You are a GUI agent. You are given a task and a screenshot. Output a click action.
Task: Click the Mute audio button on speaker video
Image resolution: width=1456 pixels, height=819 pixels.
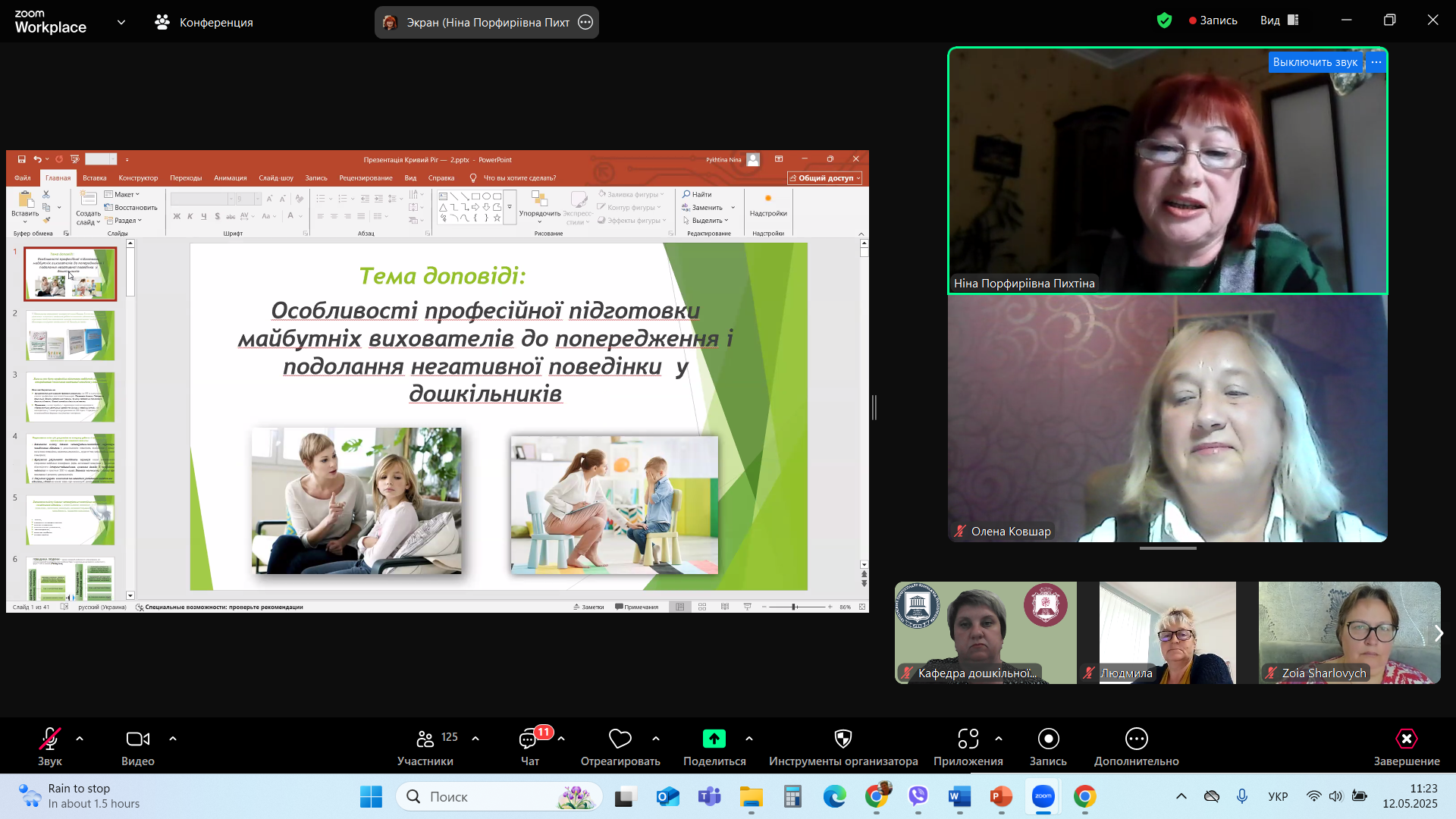click(x=1314, y=62)
